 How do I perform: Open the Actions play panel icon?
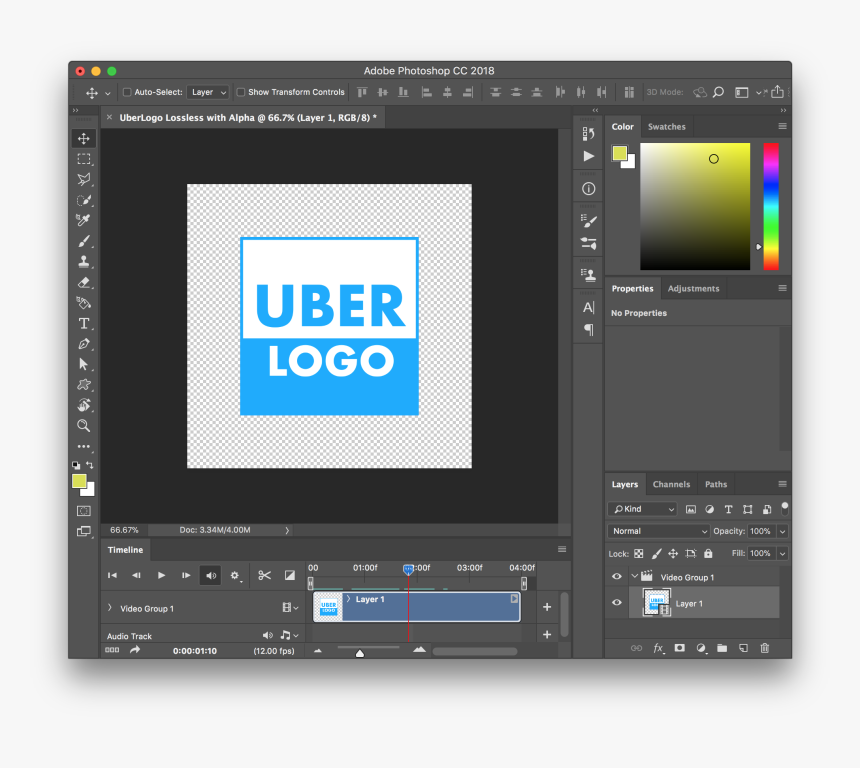[x=589, y=156]
